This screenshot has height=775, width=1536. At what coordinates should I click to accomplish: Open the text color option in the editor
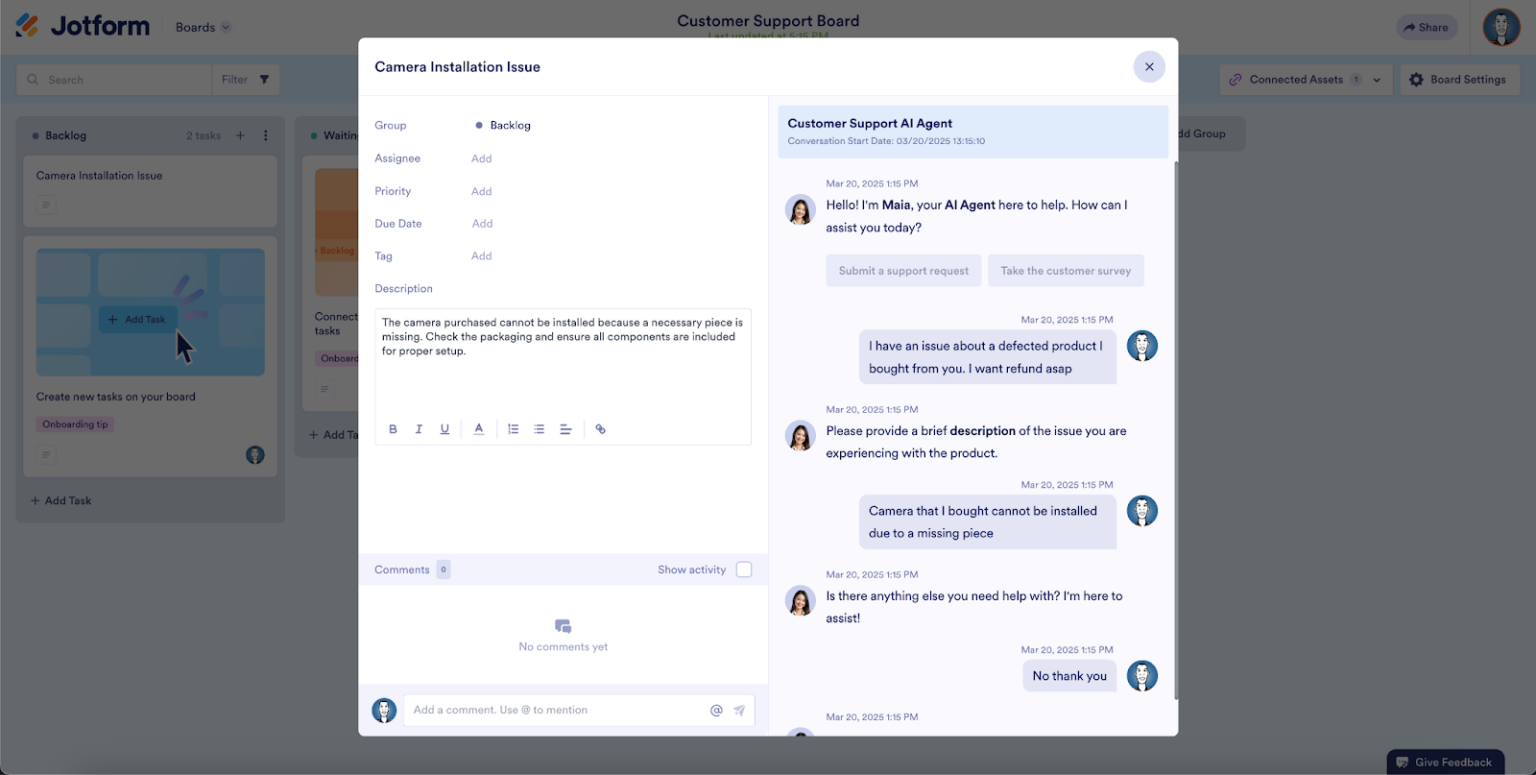tap(478, 429)
